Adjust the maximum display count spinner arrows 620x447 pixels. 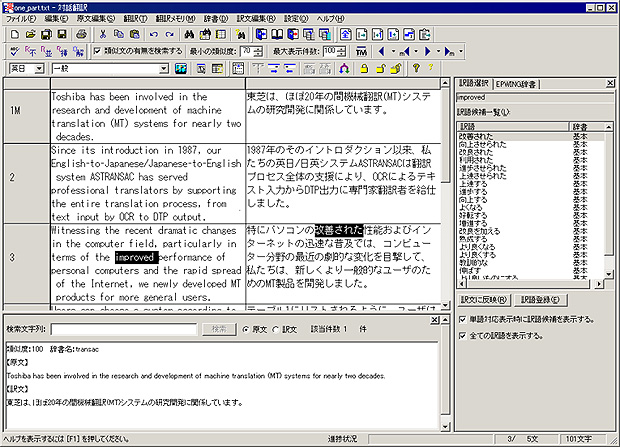[342, 51]
